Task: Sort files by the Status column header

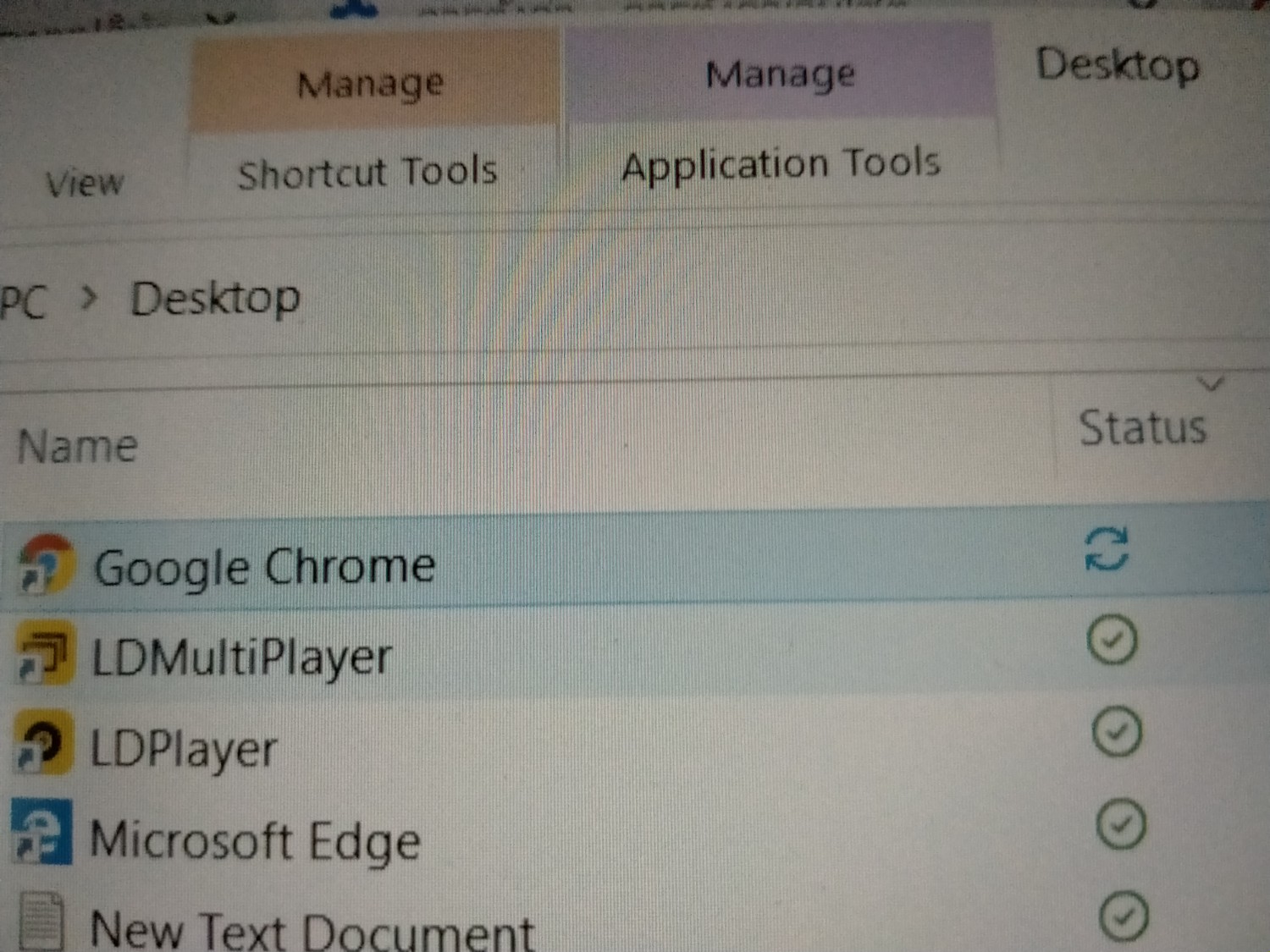Action: (x=1142, y=427)
